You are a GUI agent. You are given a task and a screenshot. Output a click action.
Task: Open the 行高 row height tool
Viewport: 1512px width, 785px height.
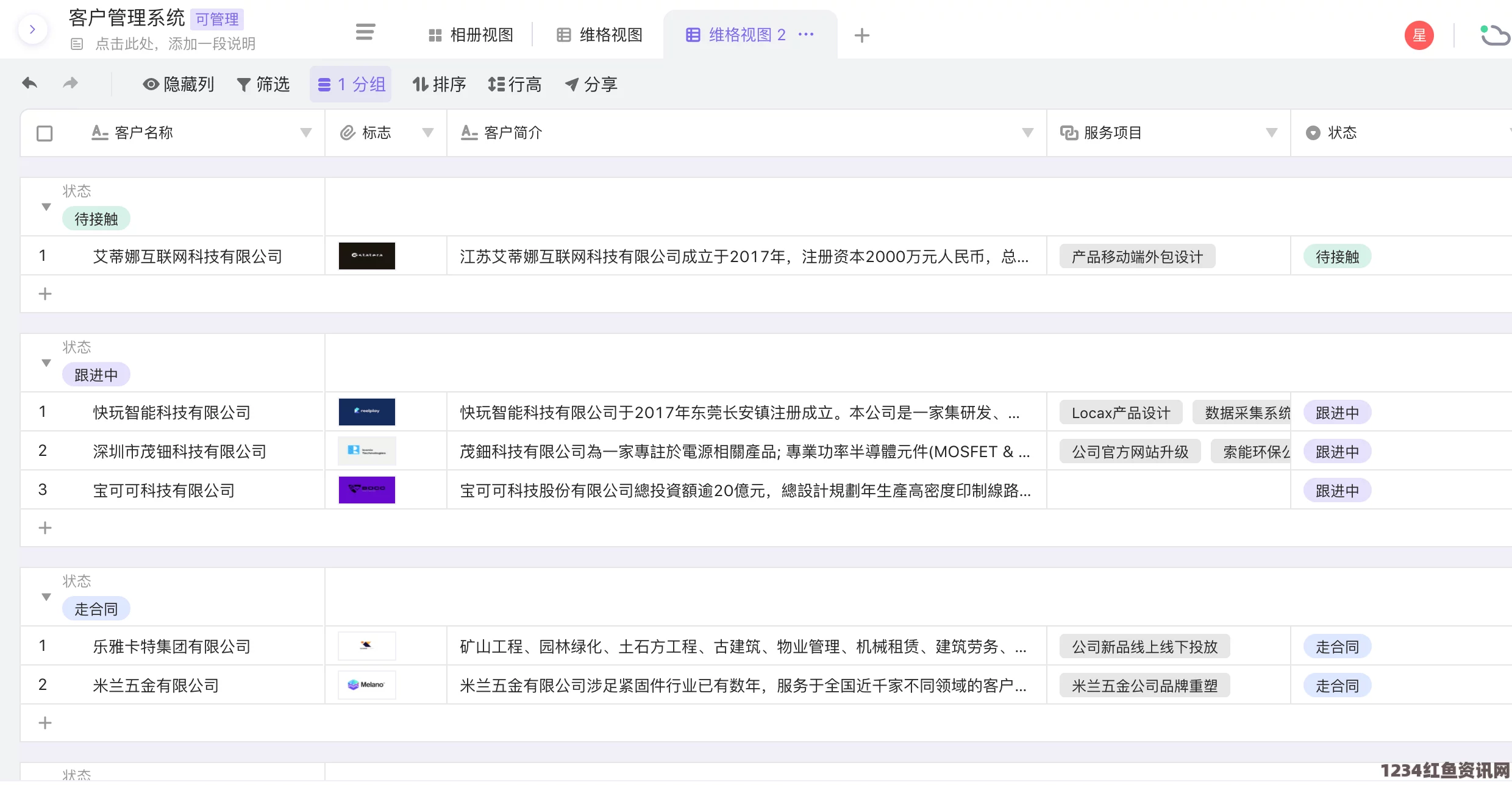[515, 84]
